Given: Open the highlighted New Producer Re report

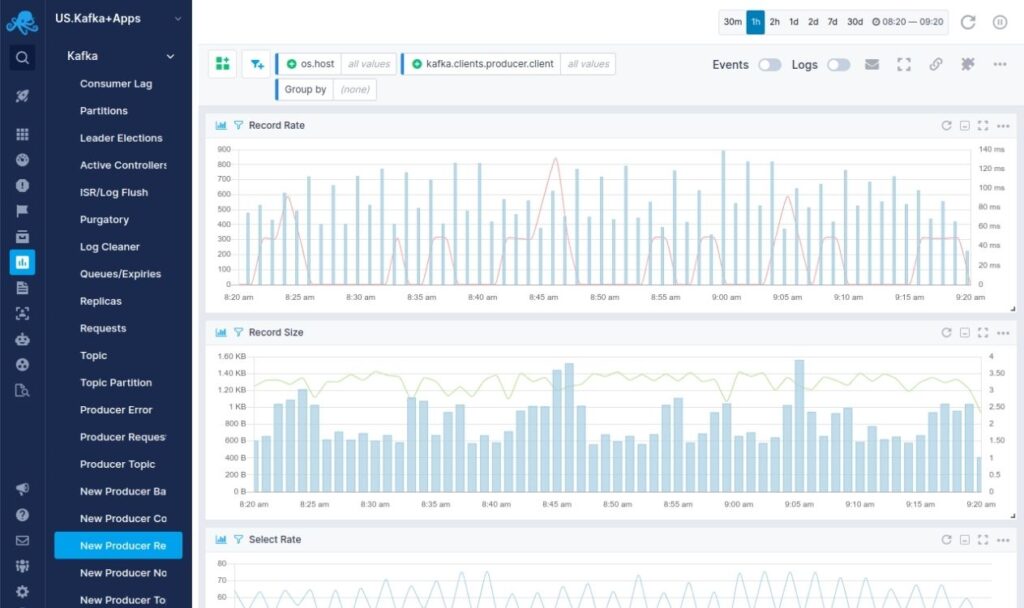Looking at the screenshot, I should pos(118,545).
